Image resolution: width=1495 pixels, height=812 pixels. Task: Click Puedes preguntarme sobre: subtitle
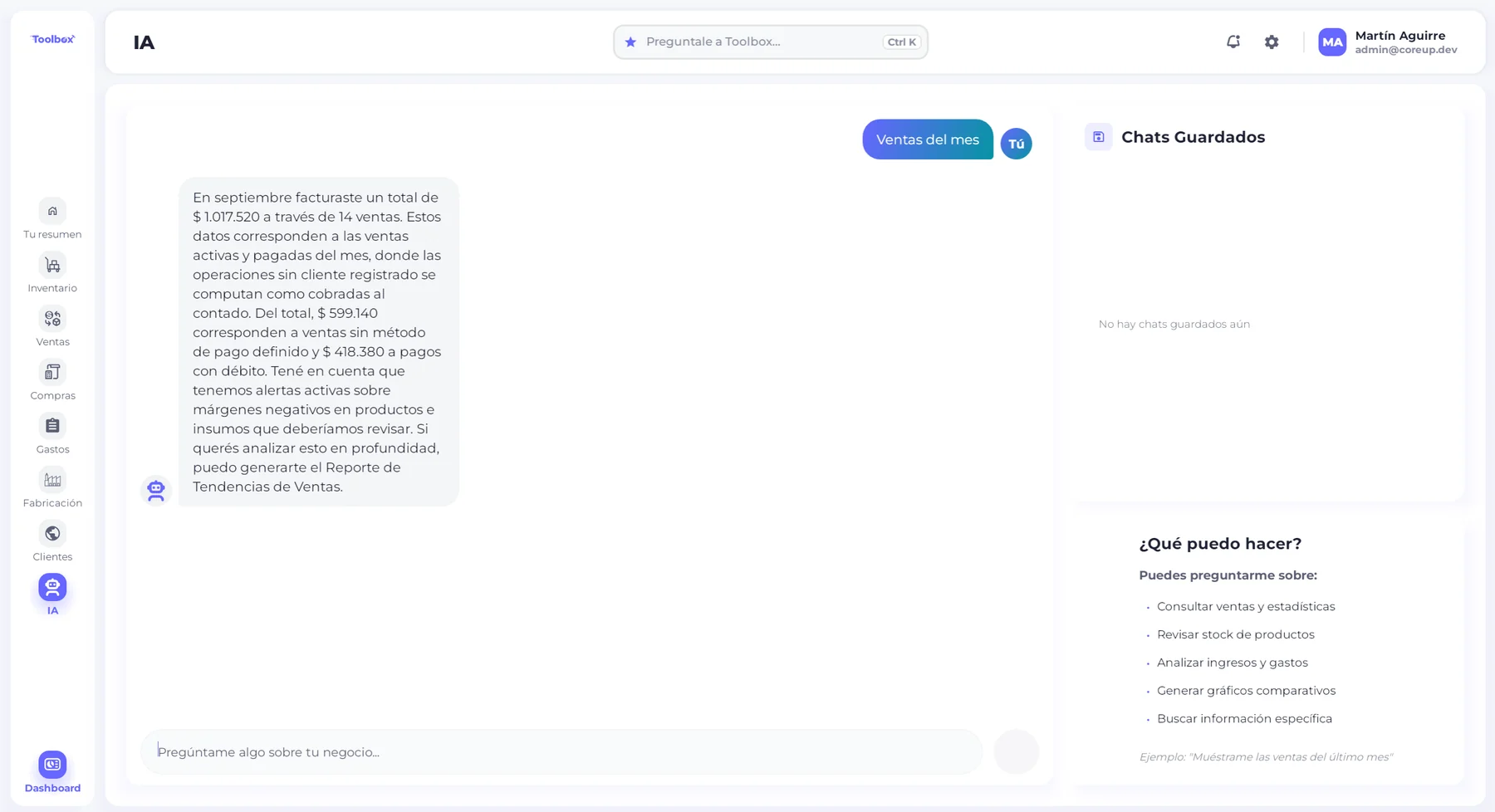click(x=1228, y=575)
